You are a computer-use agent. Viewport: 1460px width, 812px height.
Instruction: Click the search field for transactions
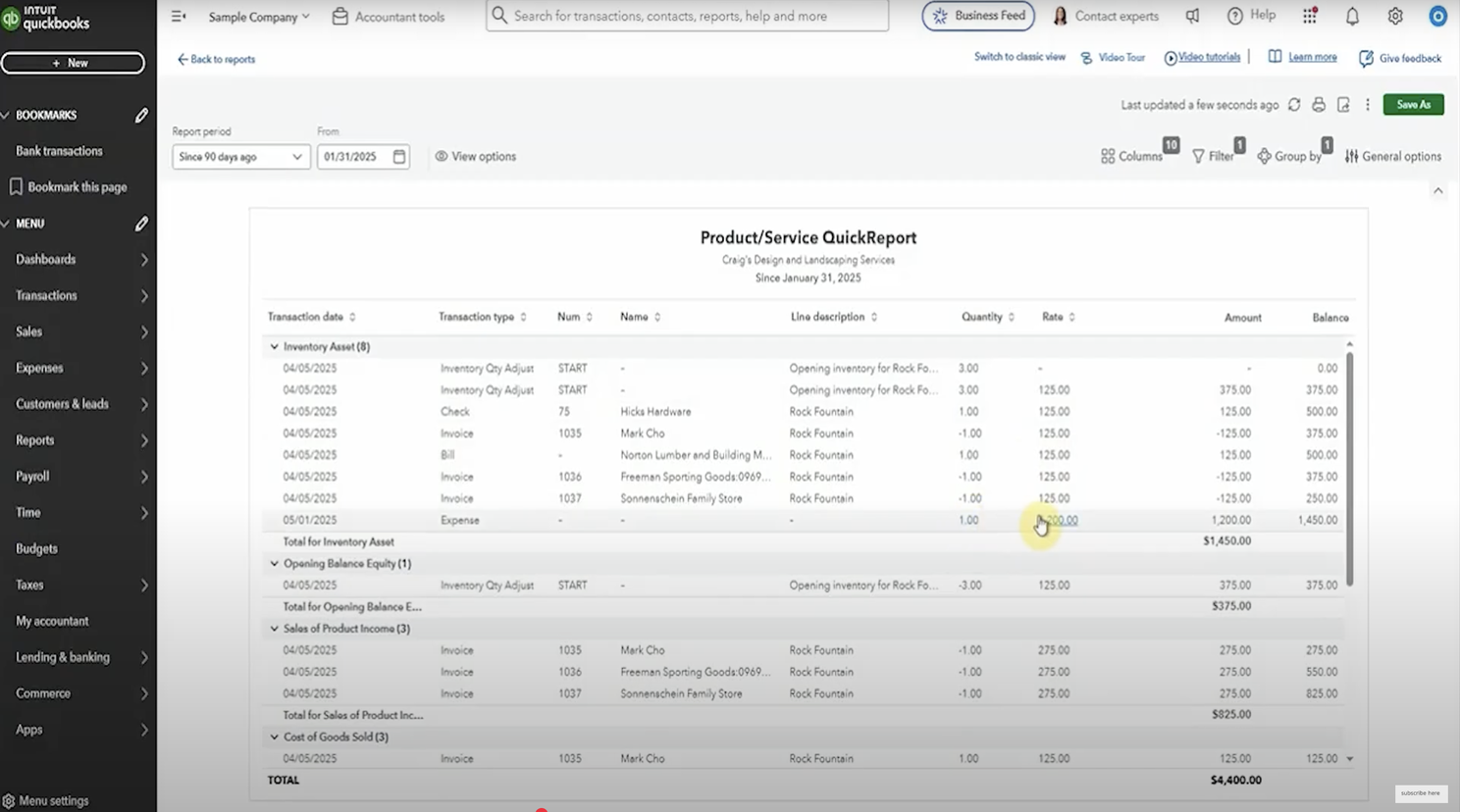click(x=687, y=16)
